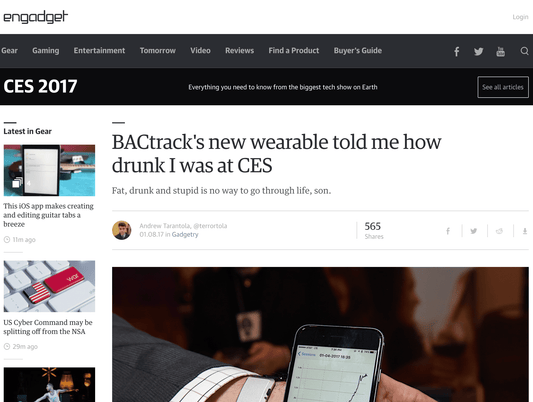
Task: Open the search magnifier icon
Action: [x=525, y=51]
